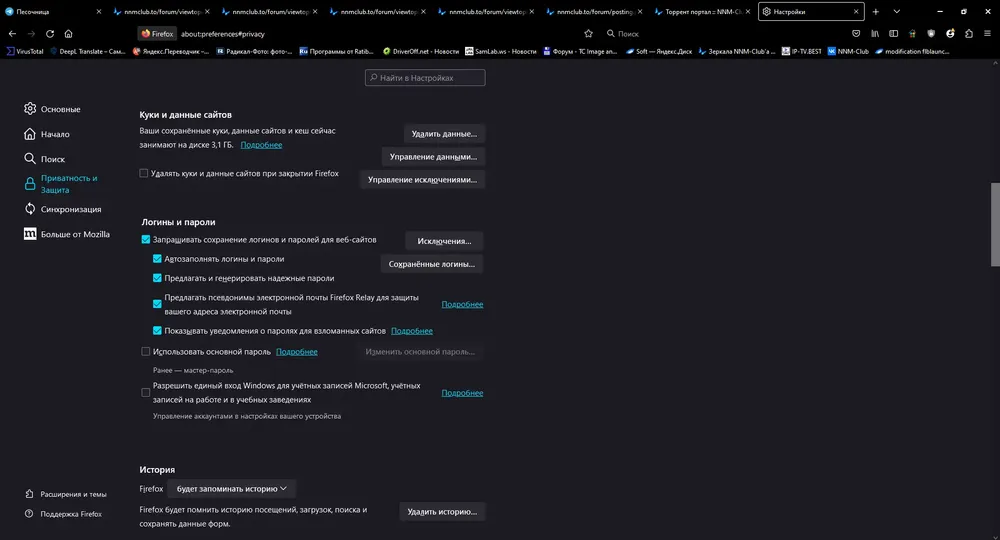The width and height of the screenshot is (1000, 540).
Task: Enable Использовать основной пароль checkbox
Action: pyautogui.click(x=145, y=351)
